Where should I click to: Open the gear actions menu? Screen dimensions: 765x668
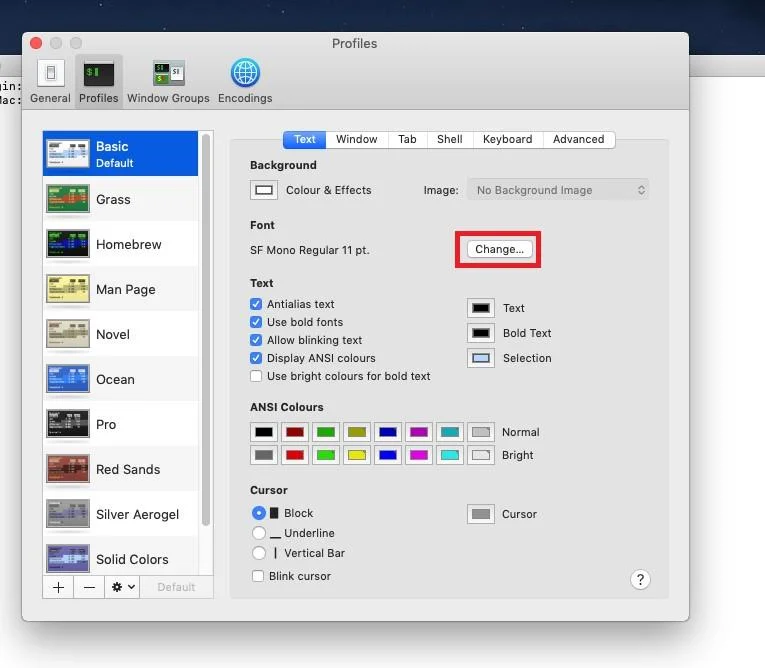122,587
